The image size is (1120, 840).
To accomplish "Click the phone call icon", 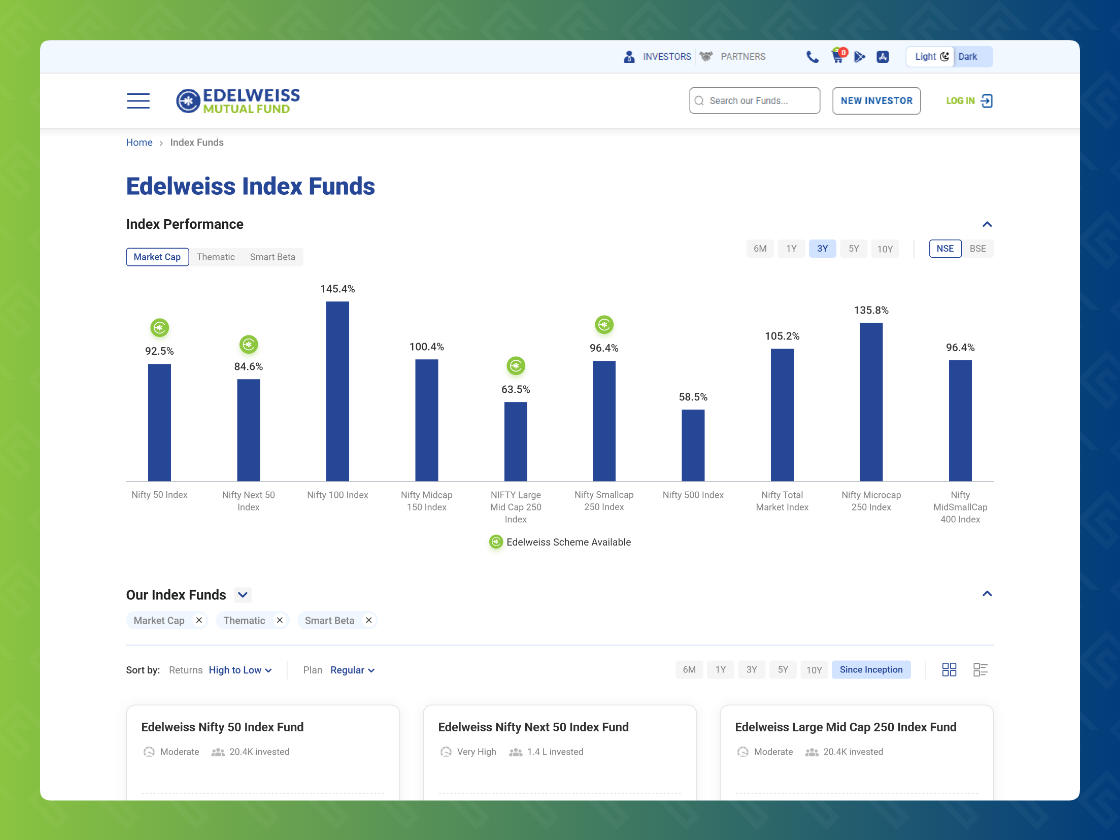I will coord(812,57).
